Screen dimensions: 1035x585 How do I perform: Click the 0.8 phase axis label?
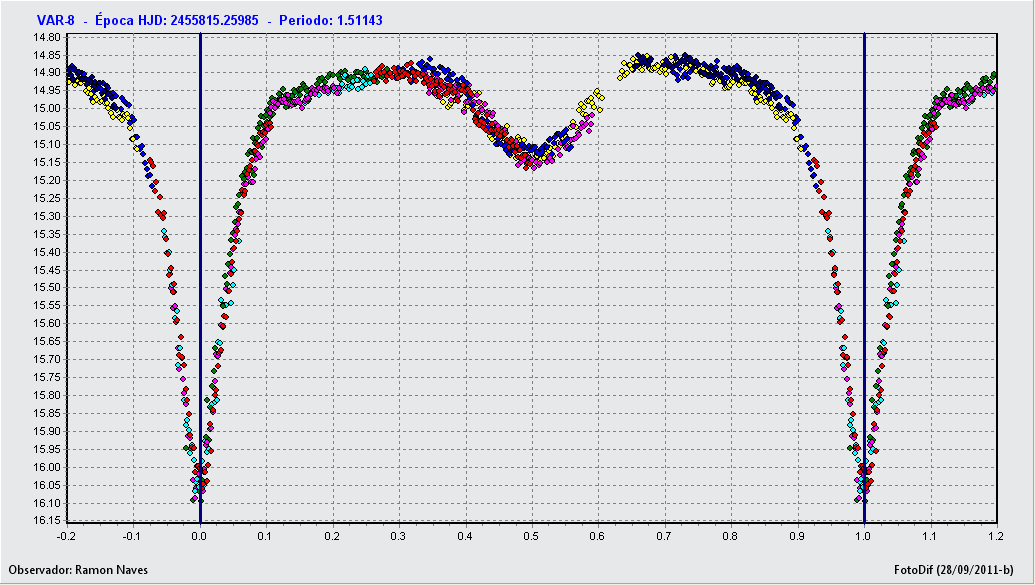pyautogui.click(x=731, y=536)
